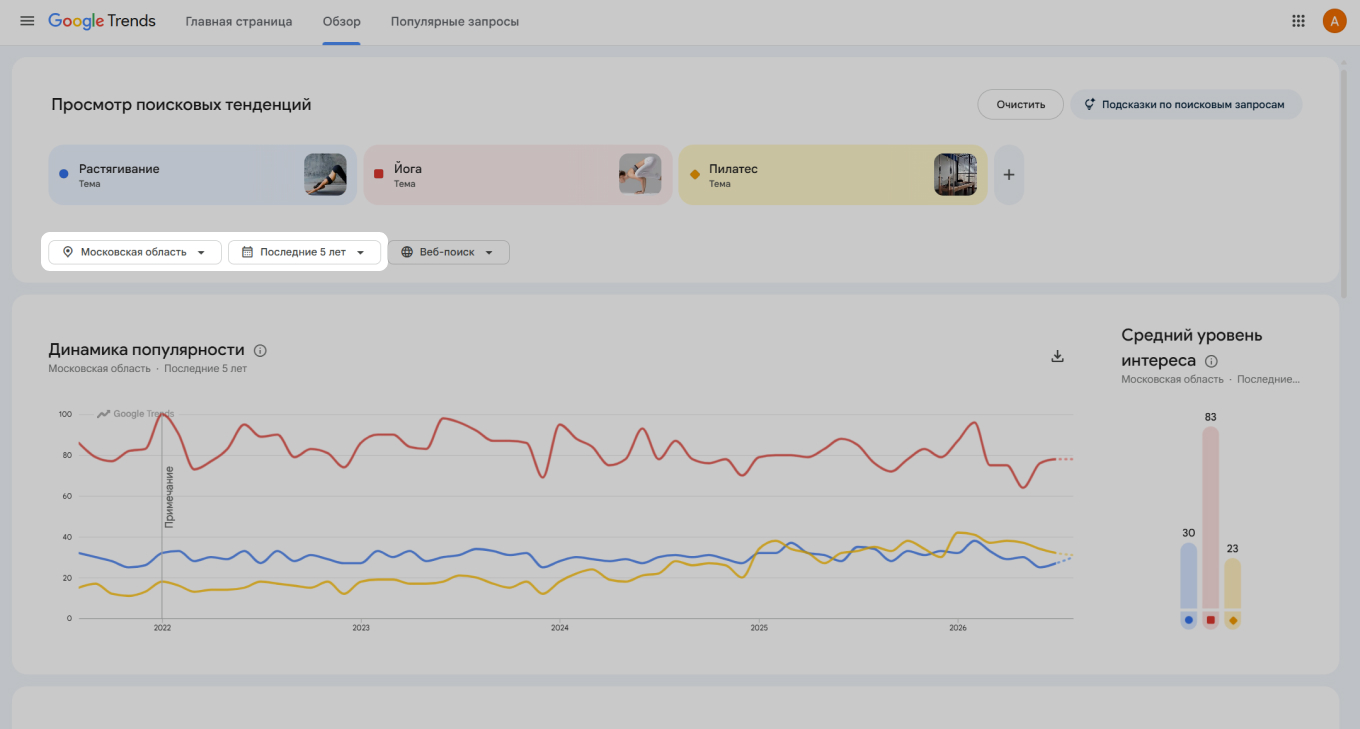This screenshot has height=729, width=1360.
Task: Click the Йога topic thumbnail image
Action: 640,174
